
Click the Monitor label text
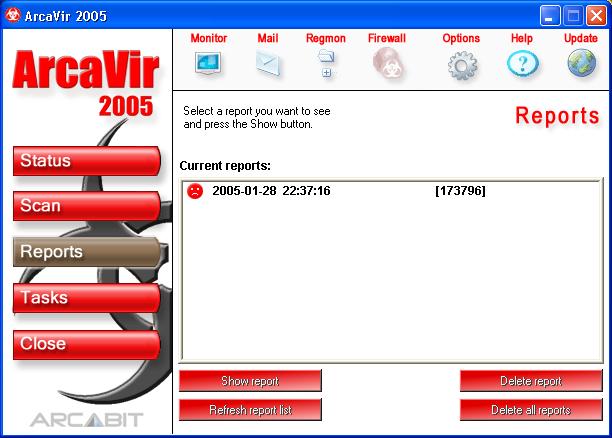(209, 38)
